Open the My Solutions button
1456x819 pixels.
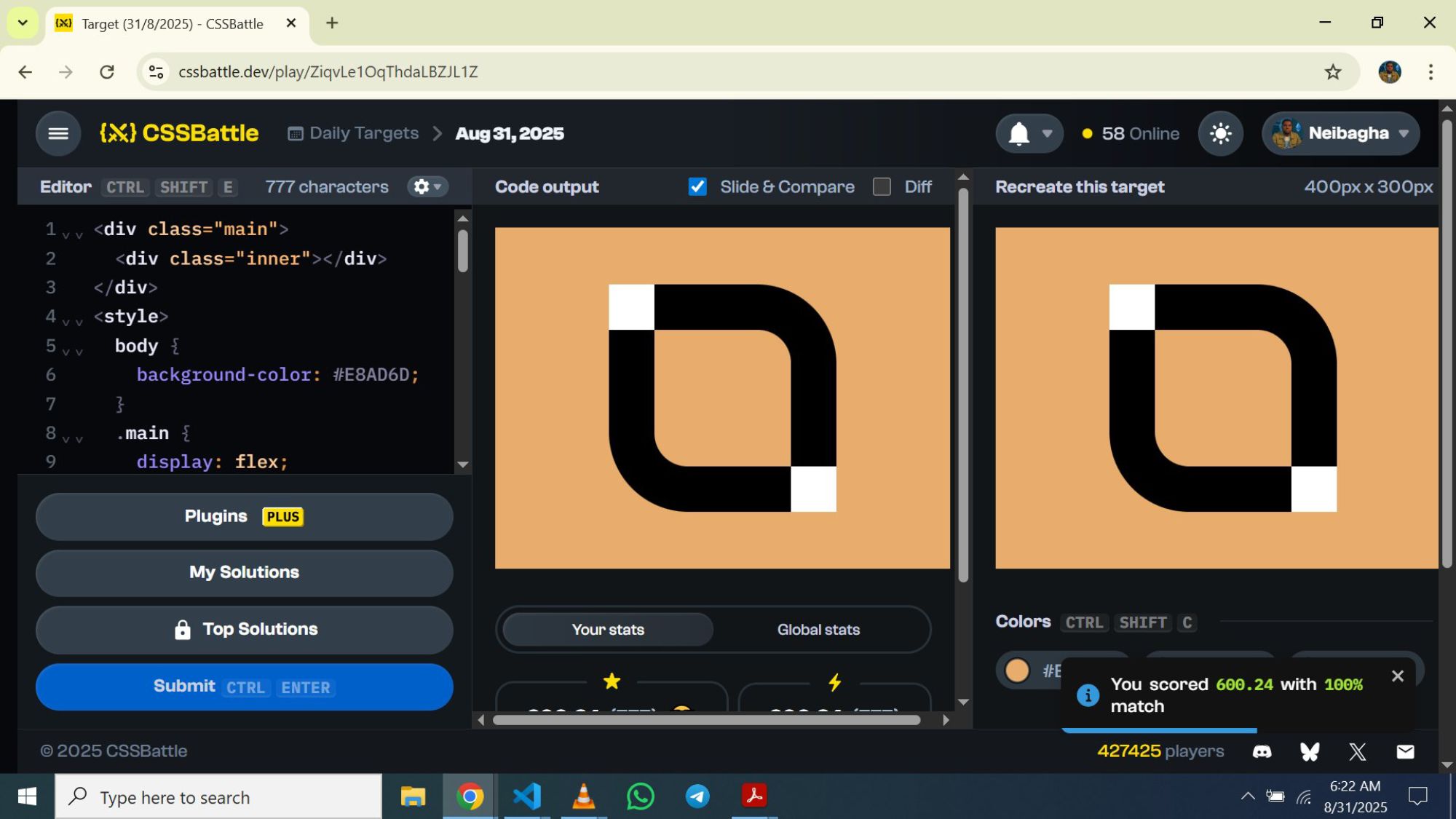click(x=244, y=572)
